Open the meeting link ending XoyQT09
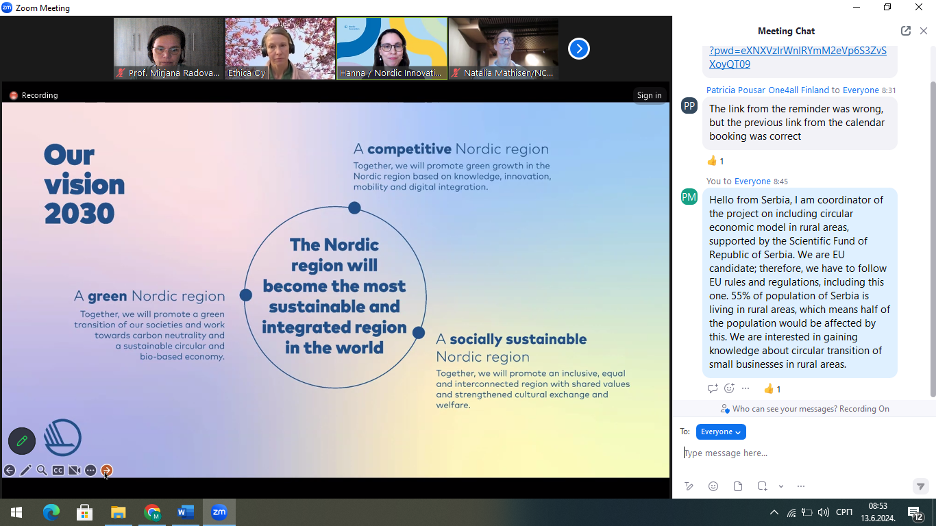This screenshot has width=936, height=526. tap(729, 64)
